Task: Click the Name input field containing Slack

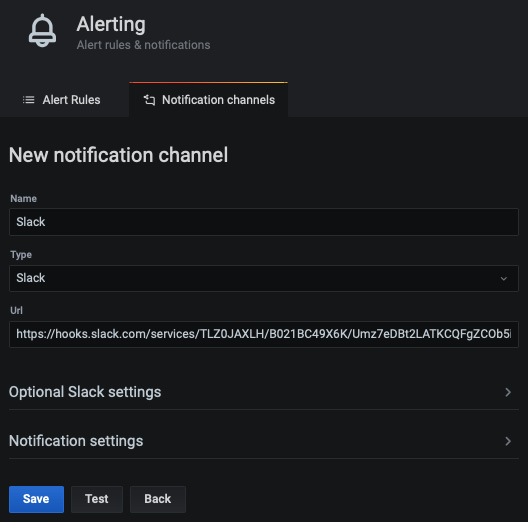Action: click(264, 222)
